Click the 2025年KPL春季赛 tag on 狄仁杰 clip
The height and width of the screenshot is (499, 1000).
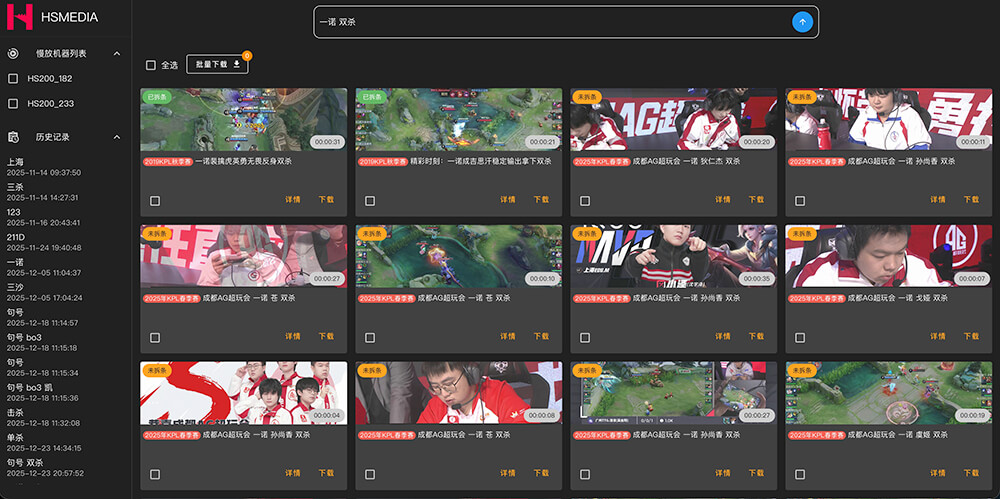pos(599,162)
